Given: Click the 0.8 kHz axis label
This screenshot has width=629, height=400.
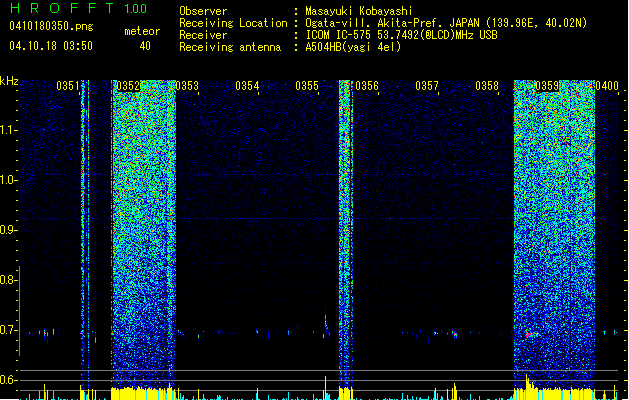Looking at the screenshot, I should 8,280.
